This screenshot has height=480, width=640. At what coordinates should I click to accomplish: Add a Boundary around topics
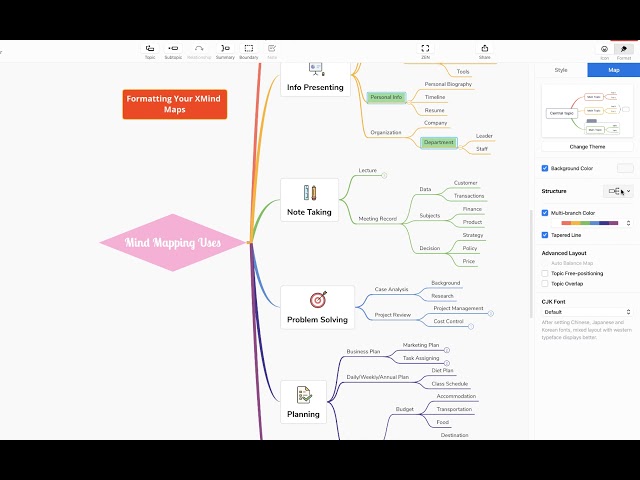point(249,51)
